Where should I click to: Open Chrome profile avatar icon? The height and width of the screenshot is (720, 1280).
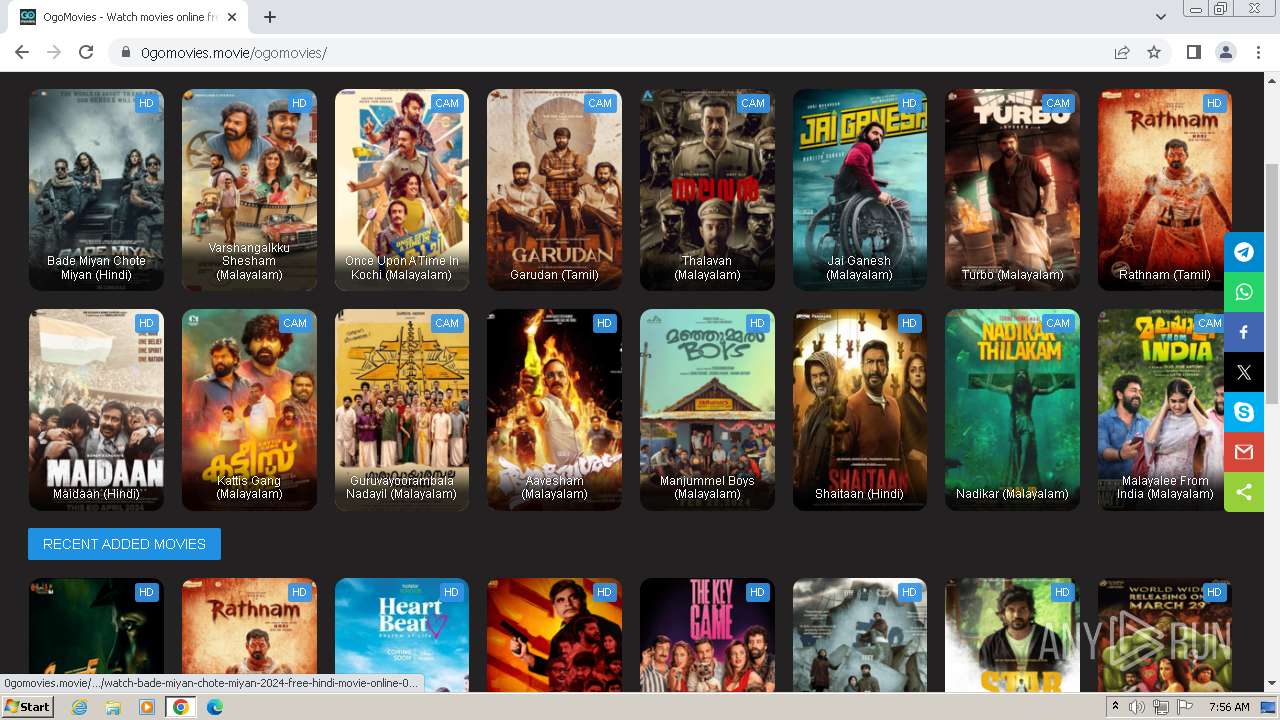click(1225, 52)
